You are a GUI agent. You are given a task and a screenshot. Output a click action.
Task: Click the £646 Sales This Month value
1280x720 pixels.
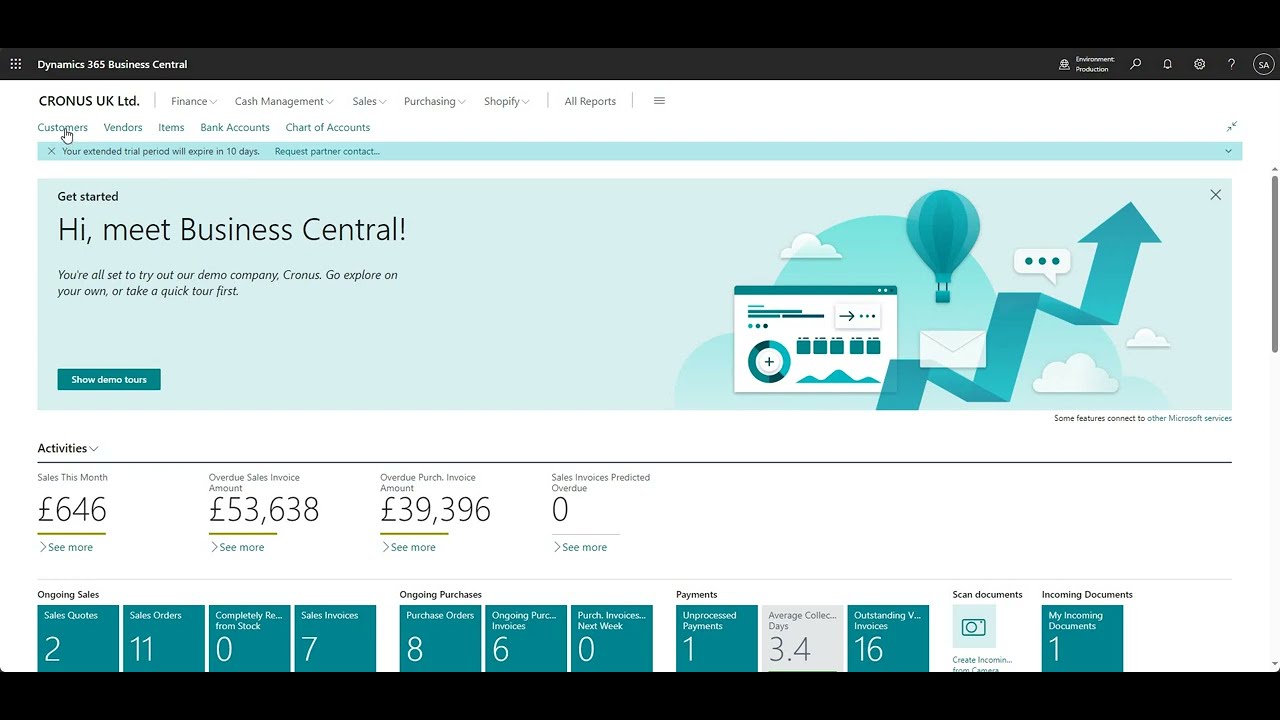click(72, 510)
